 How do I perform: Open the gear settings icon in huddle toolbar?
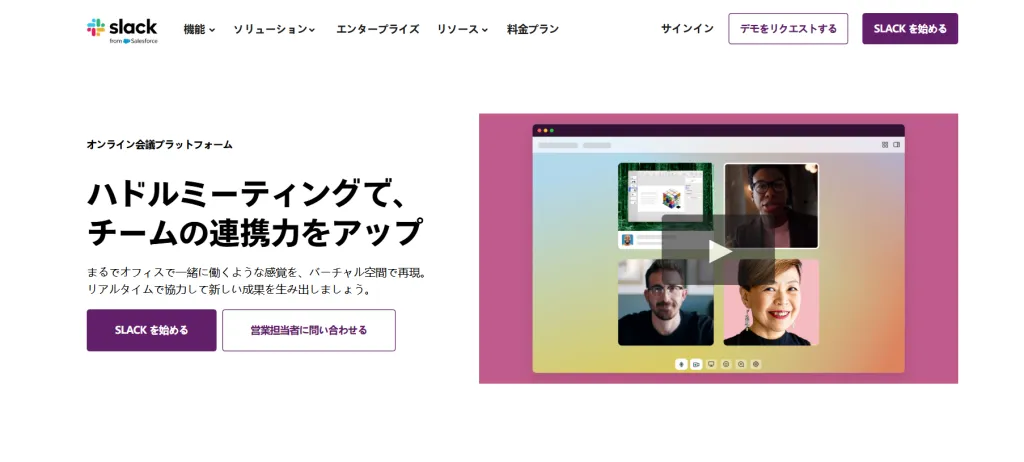(x=756, y=364)
